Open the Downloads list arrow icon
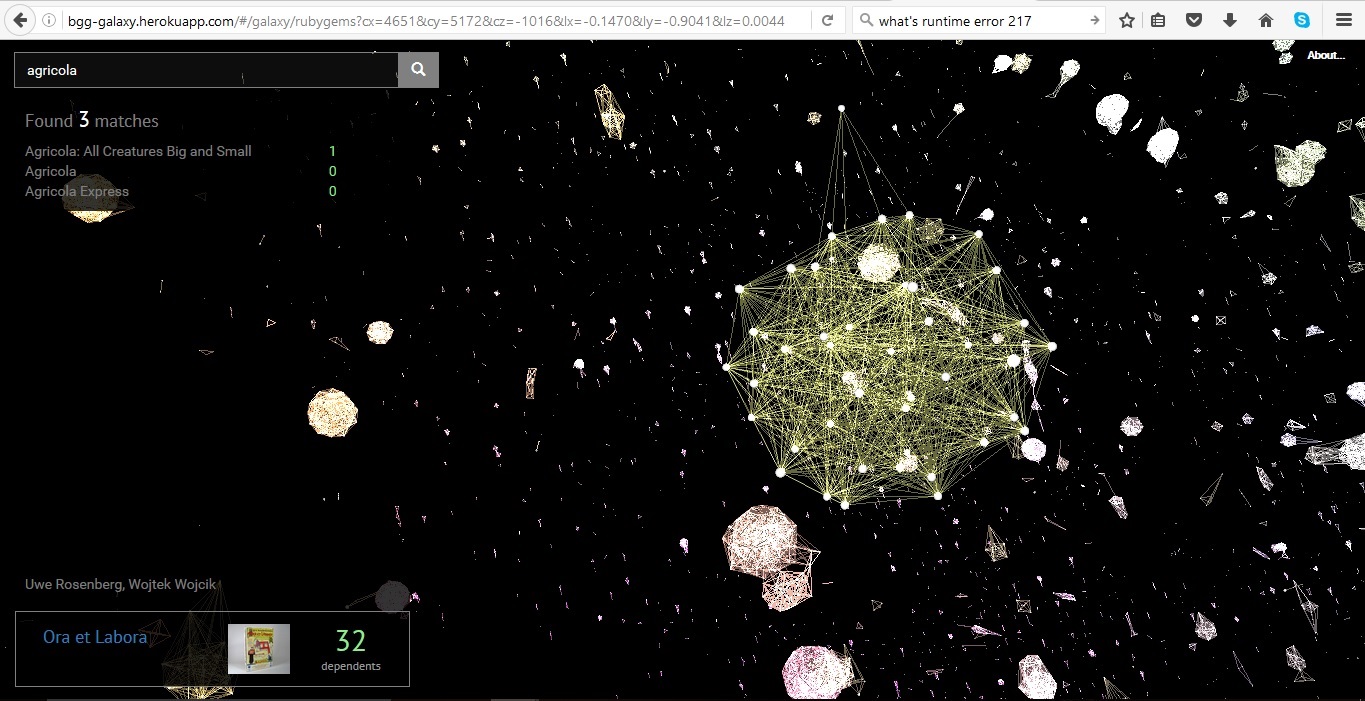 1228,19
